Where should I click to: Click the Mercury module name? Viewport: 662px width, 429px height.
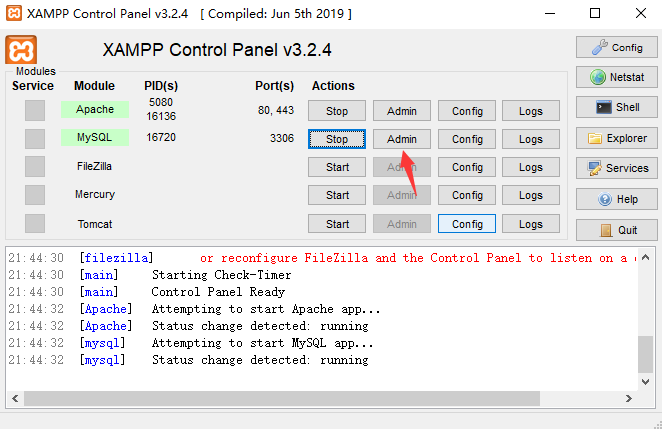(95, 194)
